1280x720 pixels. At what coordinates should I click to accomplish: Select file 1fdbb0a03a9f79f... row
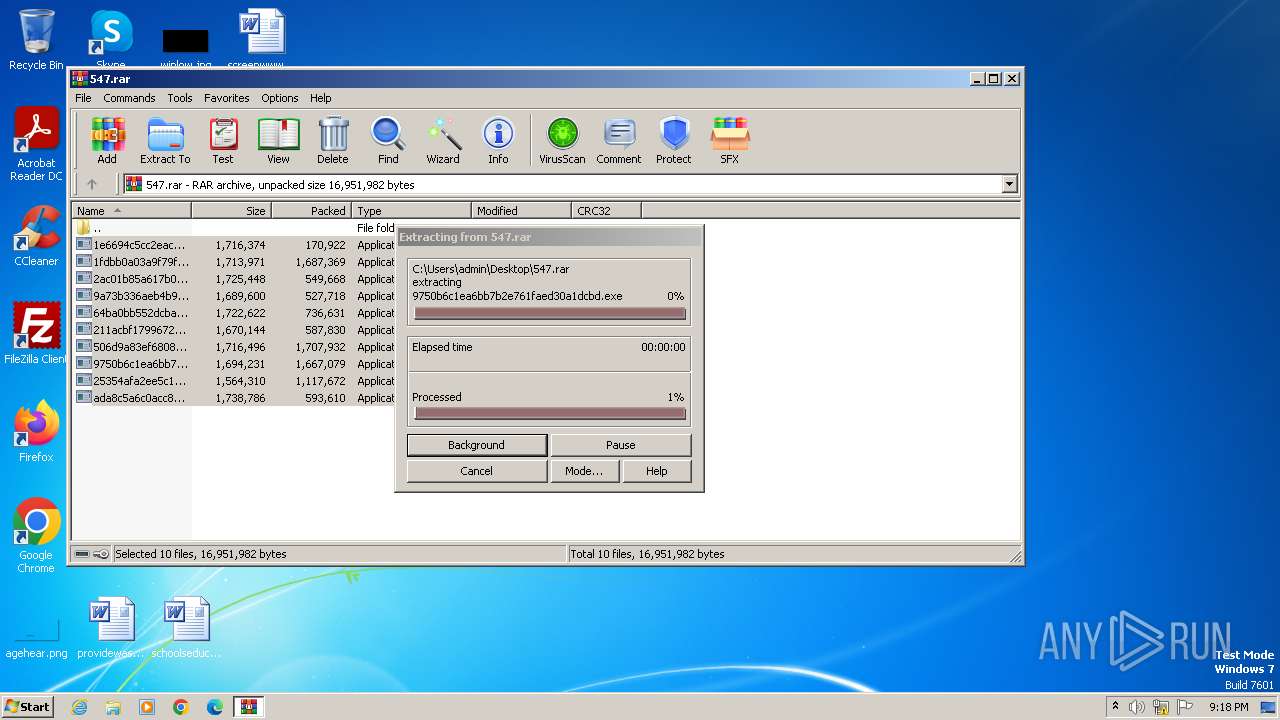coord(235,262)
